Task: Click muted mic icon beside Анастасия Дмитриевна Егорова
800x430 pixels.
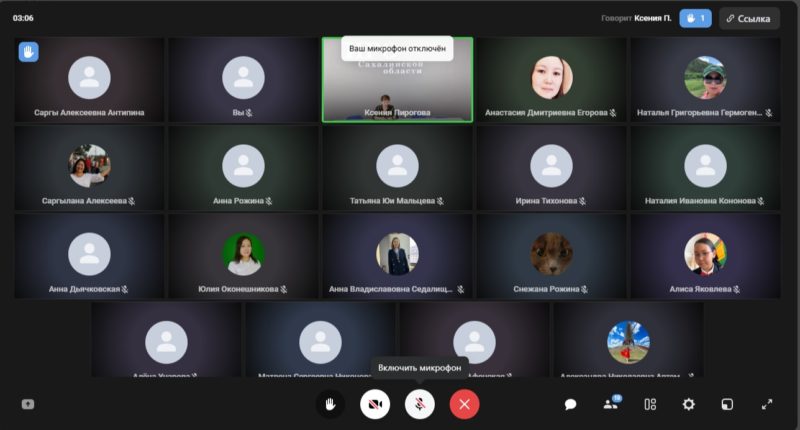Action: (613, 113)
